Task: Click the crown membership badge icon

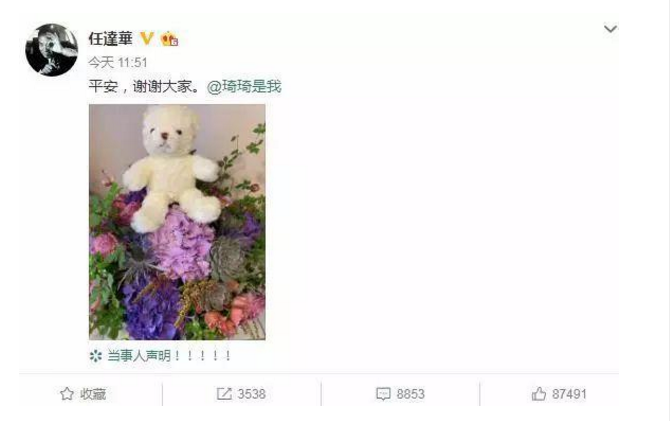Action: point(169,39)
